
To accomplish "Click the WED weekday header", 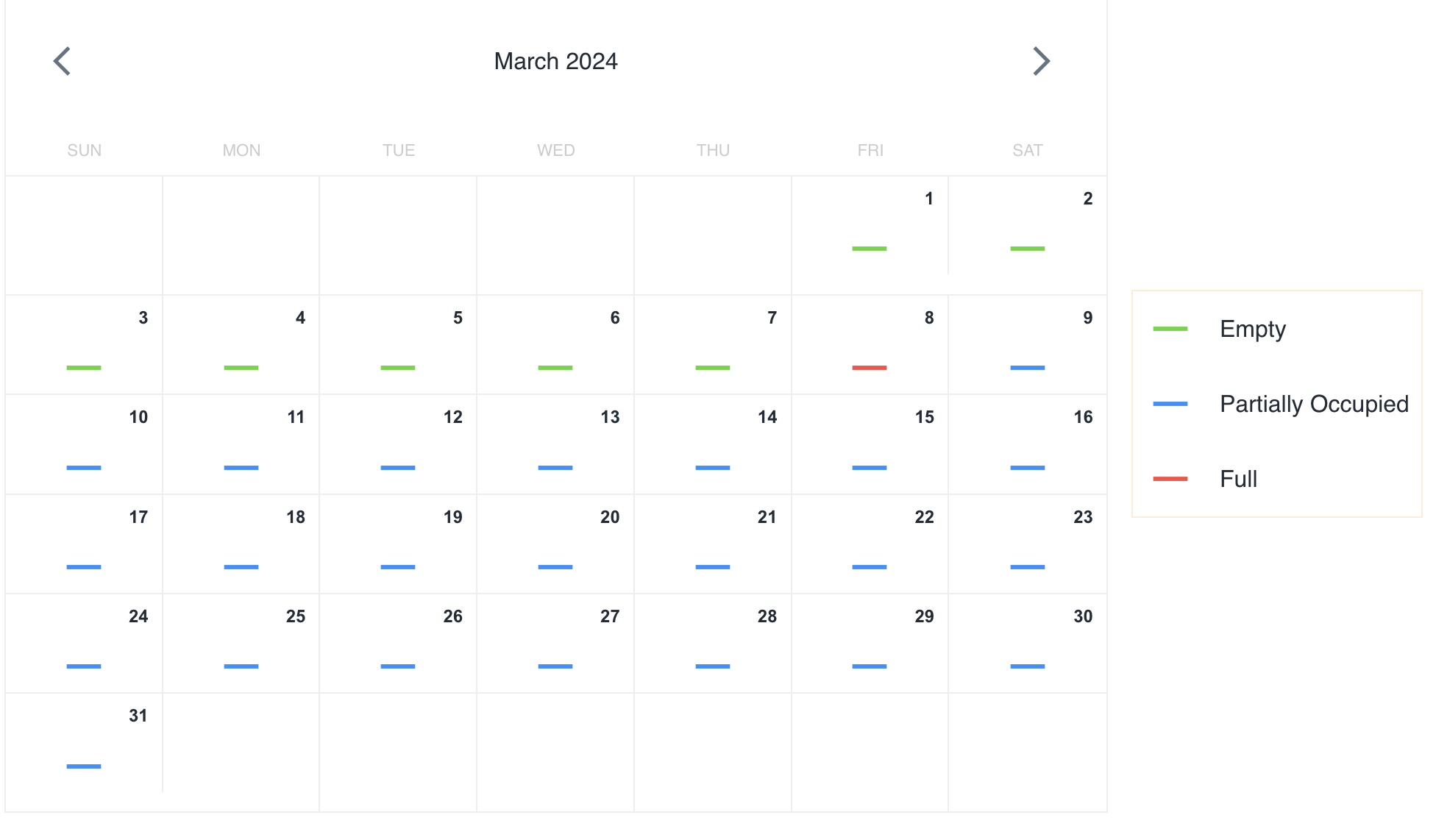I will 555,150.
